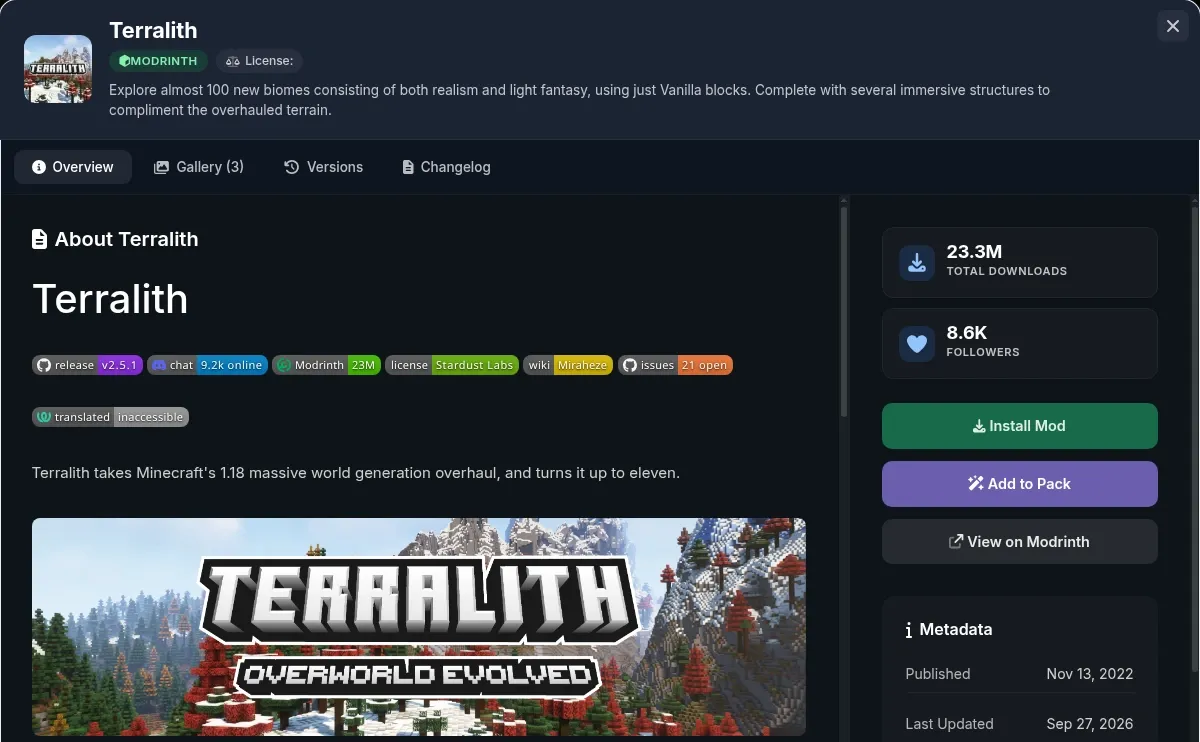Click the Add to Pack button
This screenshot has height=742, width=1200.
1020,484
